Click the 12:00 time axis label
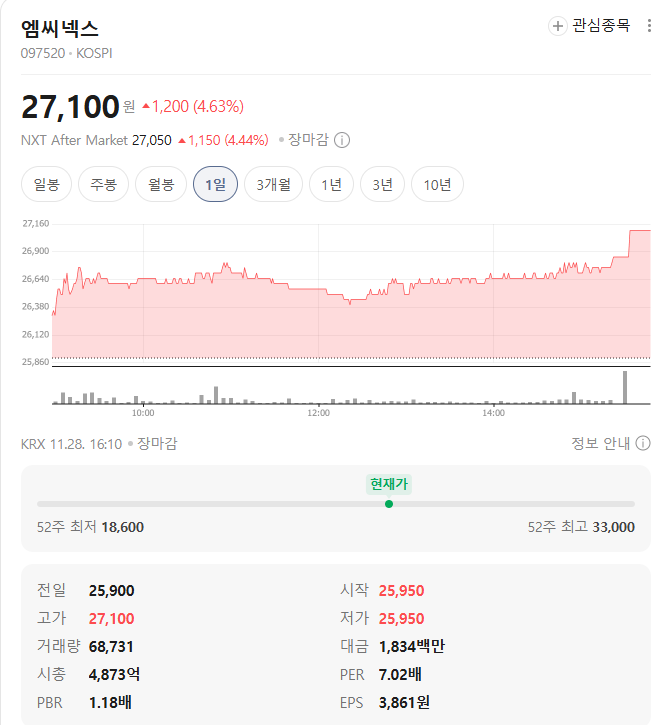660x725 pixels. (318, 413)
